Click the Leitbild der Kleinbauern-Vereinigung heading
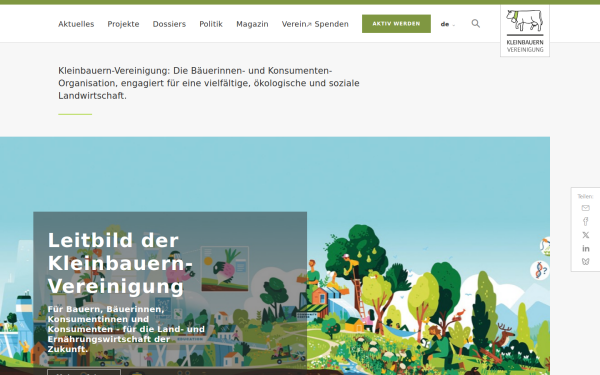 (120, 263)
